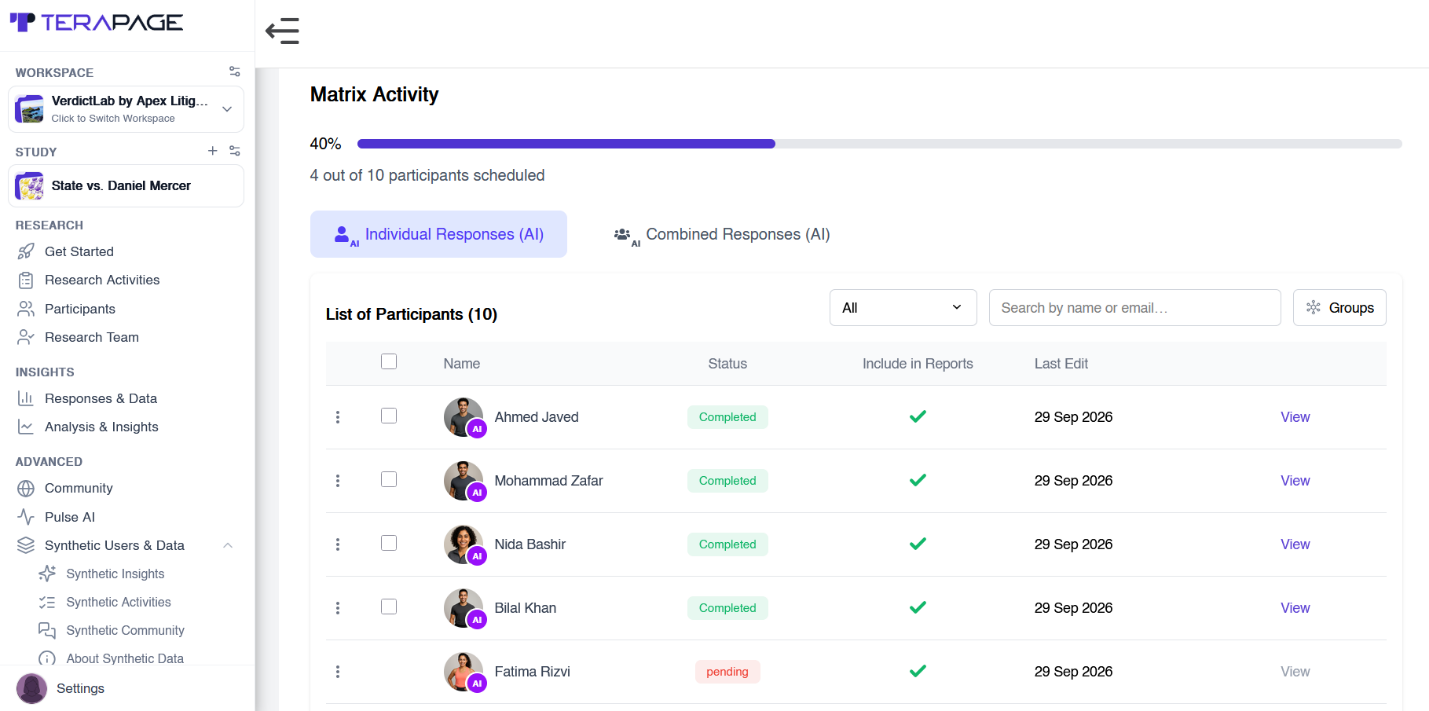This screenshot has height=711, width=1429.
Task: Click the Synthetic Insights sparkle icon
Action: point(47,574)
